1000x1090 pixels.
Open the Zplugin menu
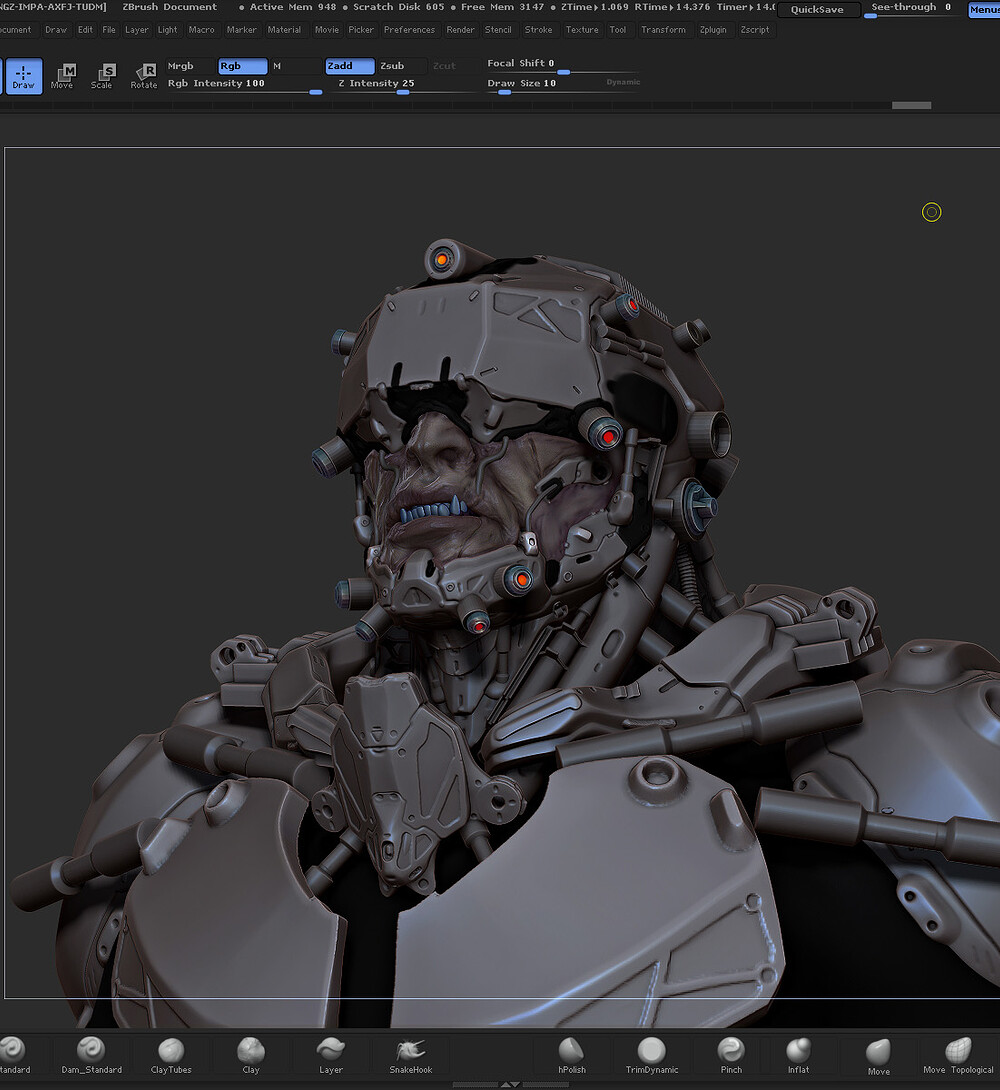pos(713,30)
